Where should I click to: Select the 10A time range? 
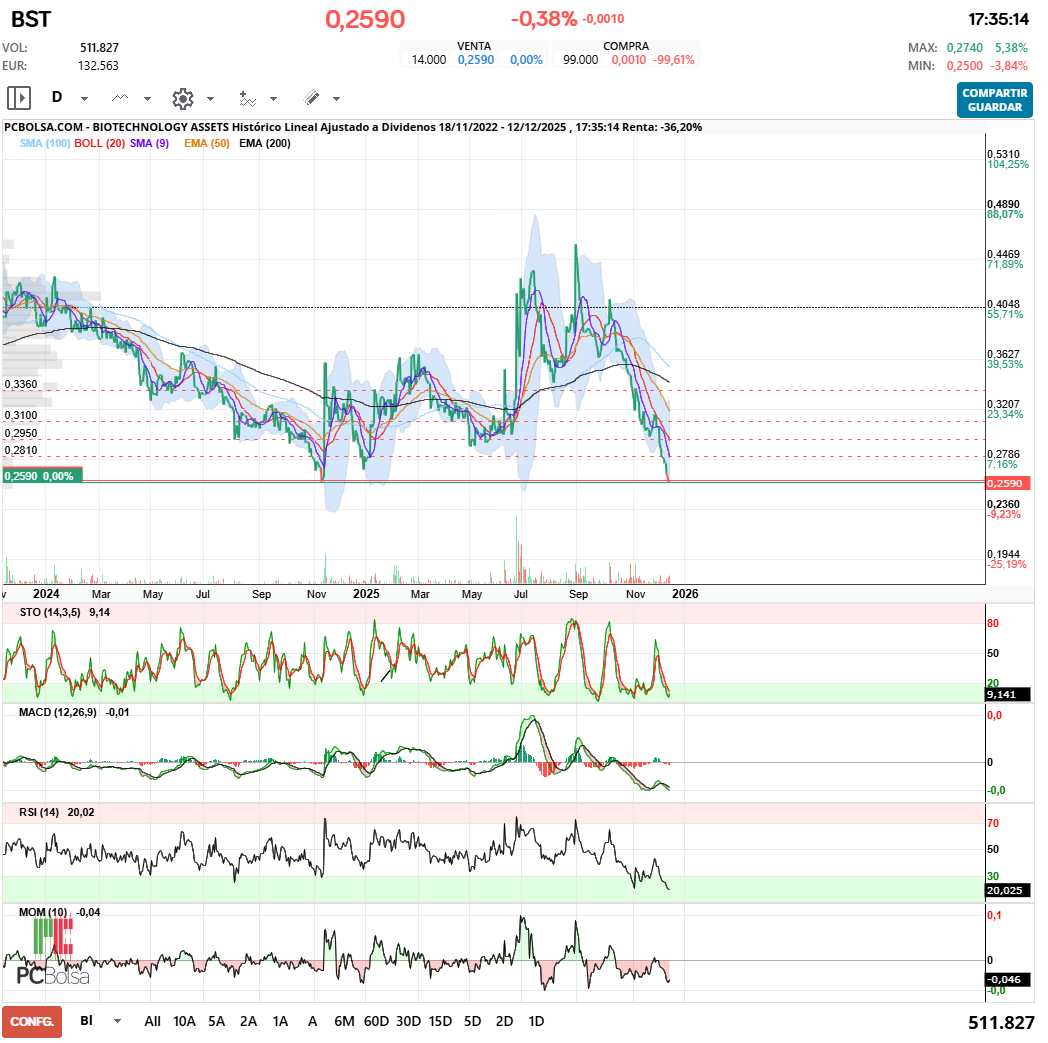[184, 1021]
